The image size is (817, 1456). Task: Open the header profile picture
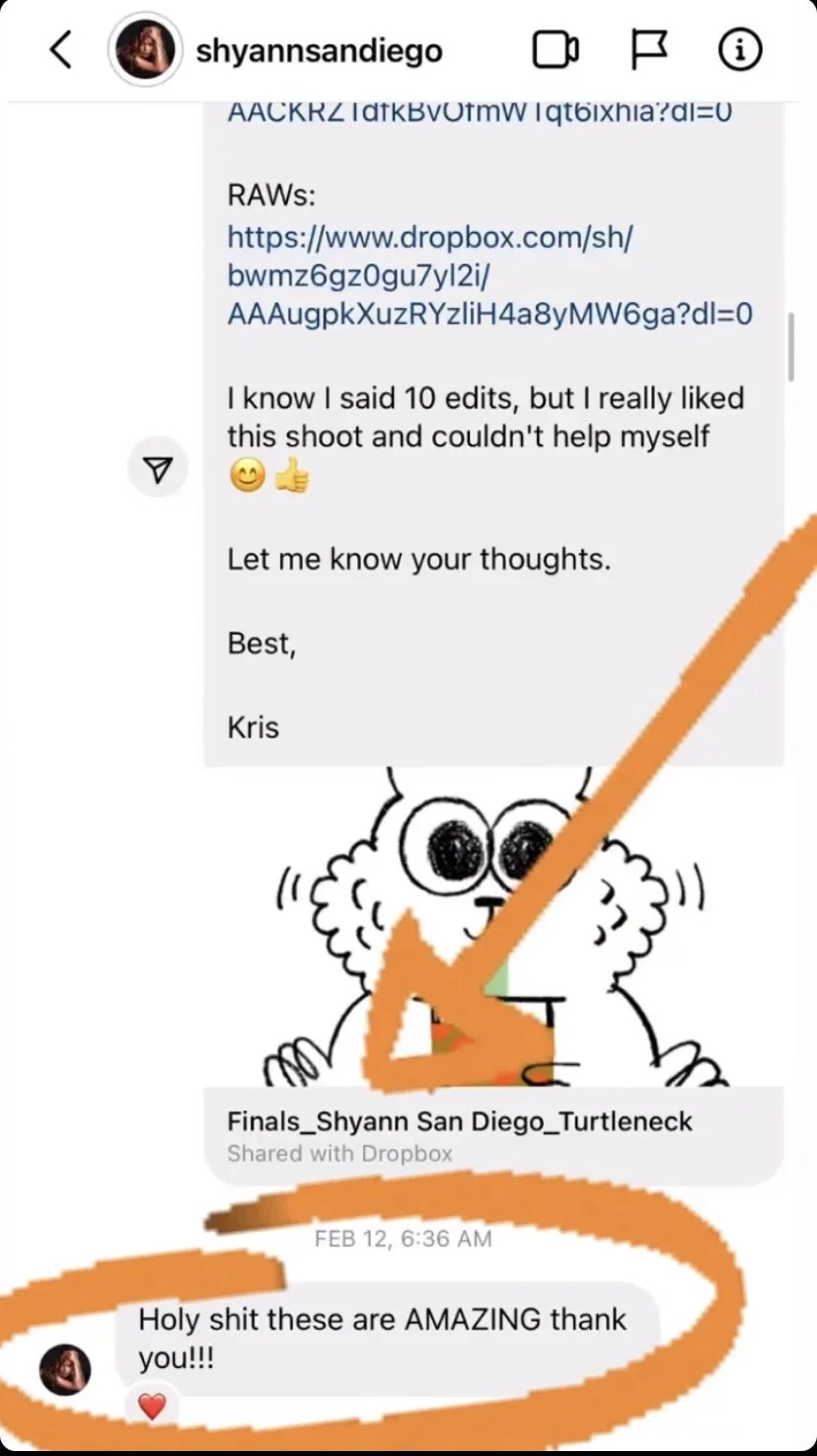[145, 49]
